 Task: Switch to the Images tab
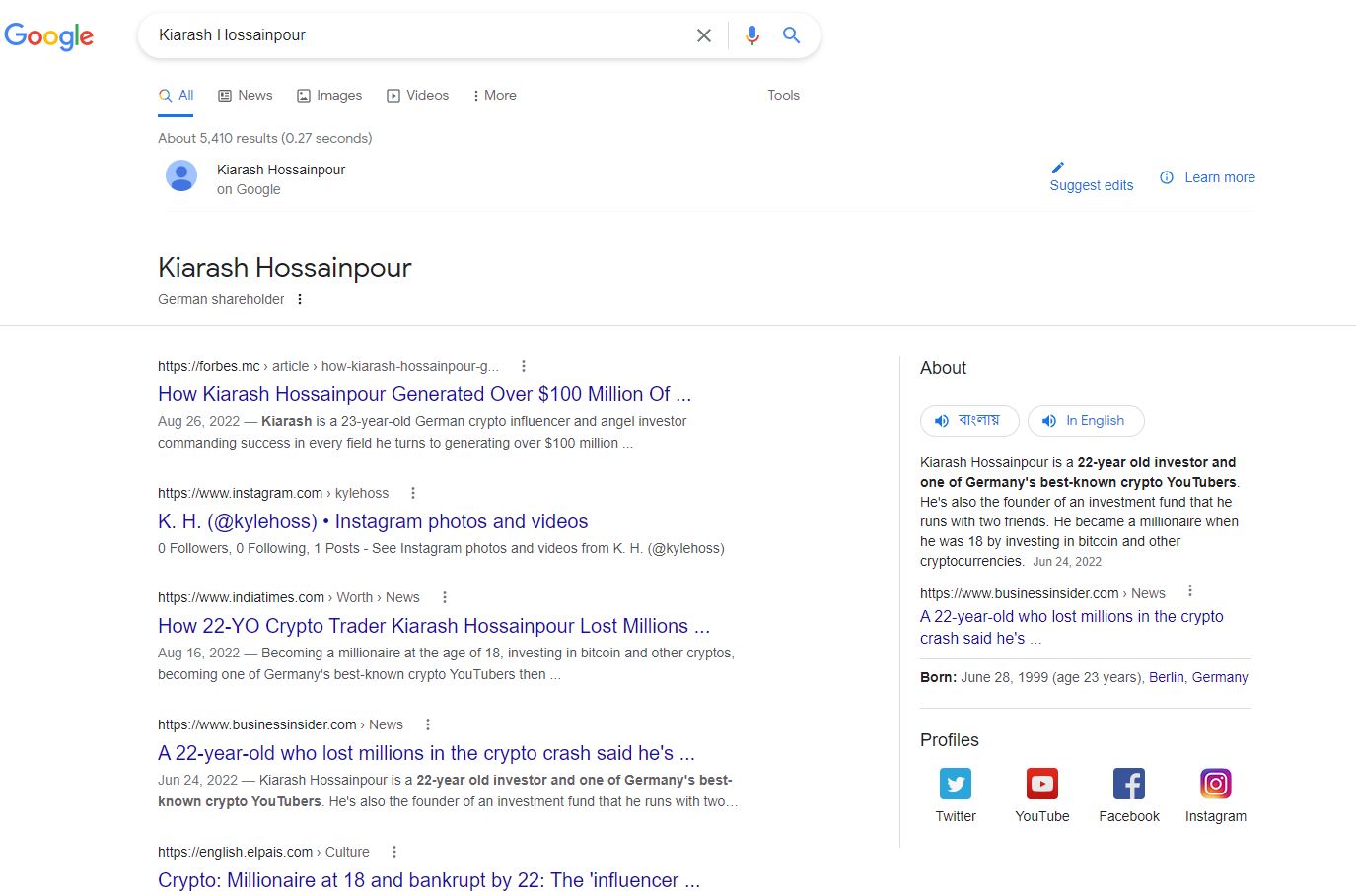tap(329, 96)
